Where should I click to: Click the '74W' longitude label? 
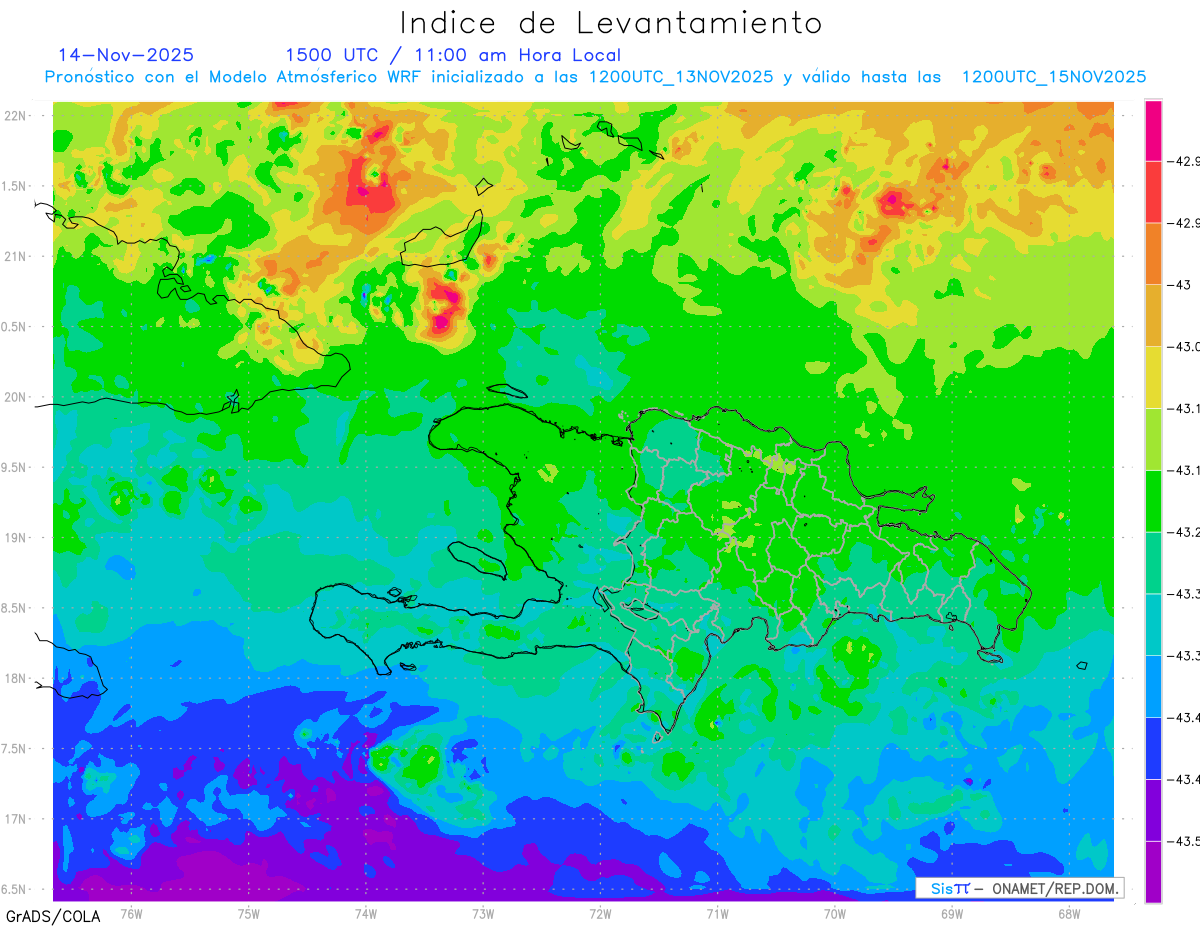(366, 913)
